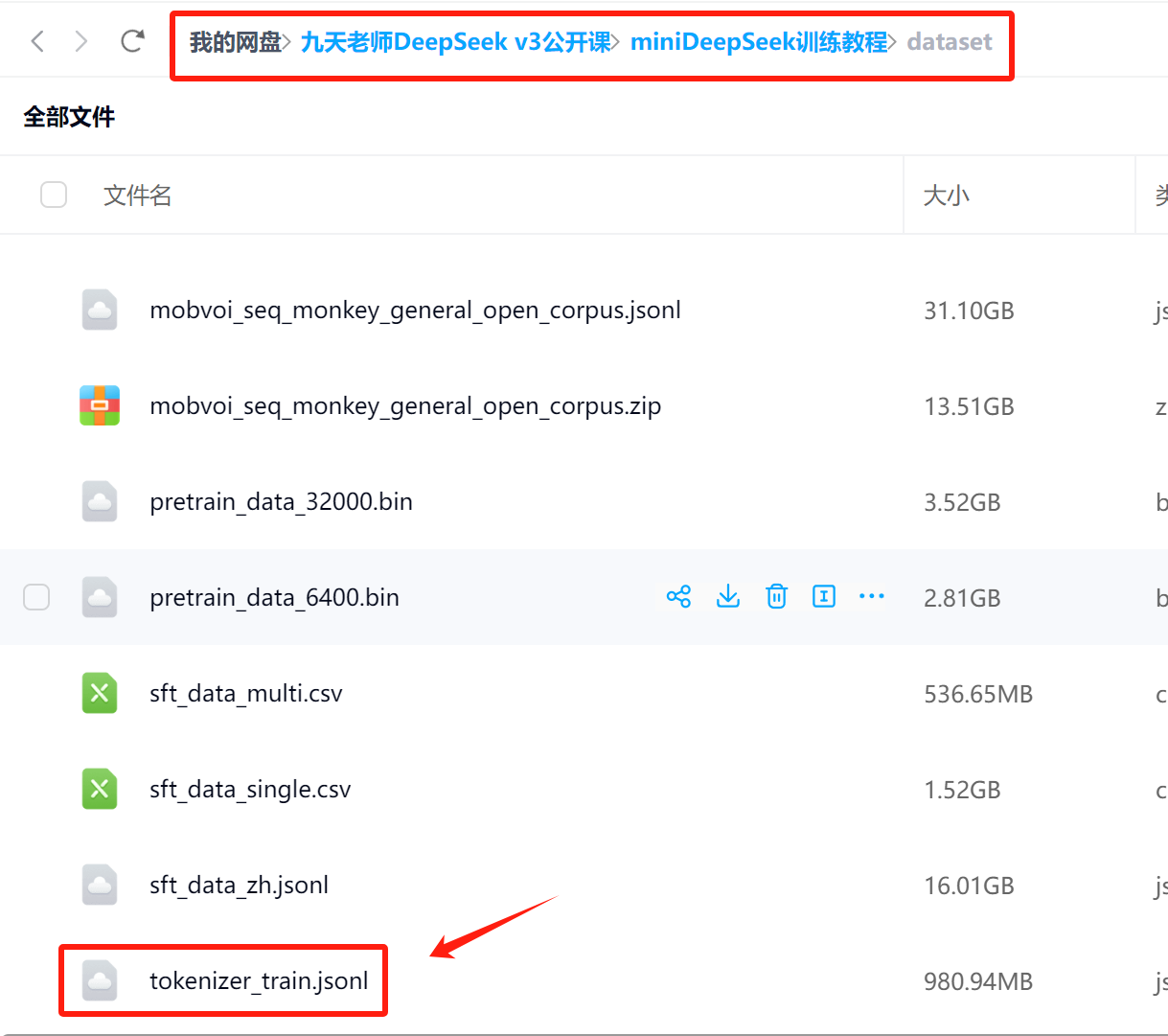This screenshot has height=1036, width=1168.
Task: Share pretrain_data_6400.bin via the share icon
Action: tap(679, 596)
